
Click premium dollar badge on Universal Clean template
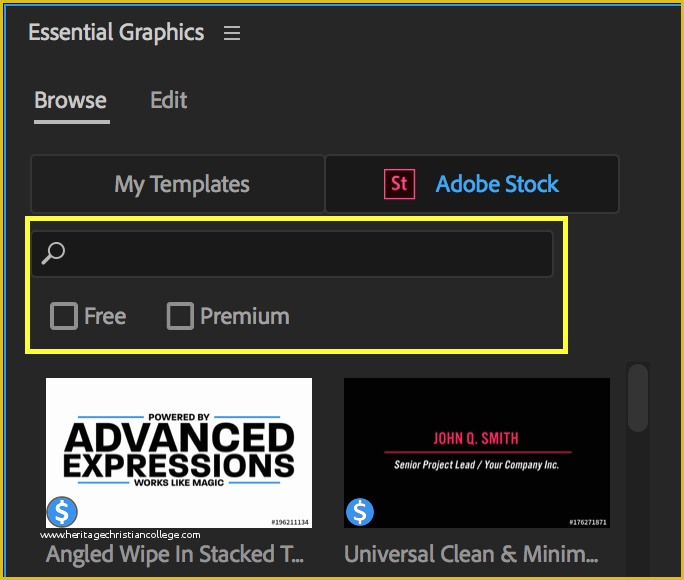[360, 512]
